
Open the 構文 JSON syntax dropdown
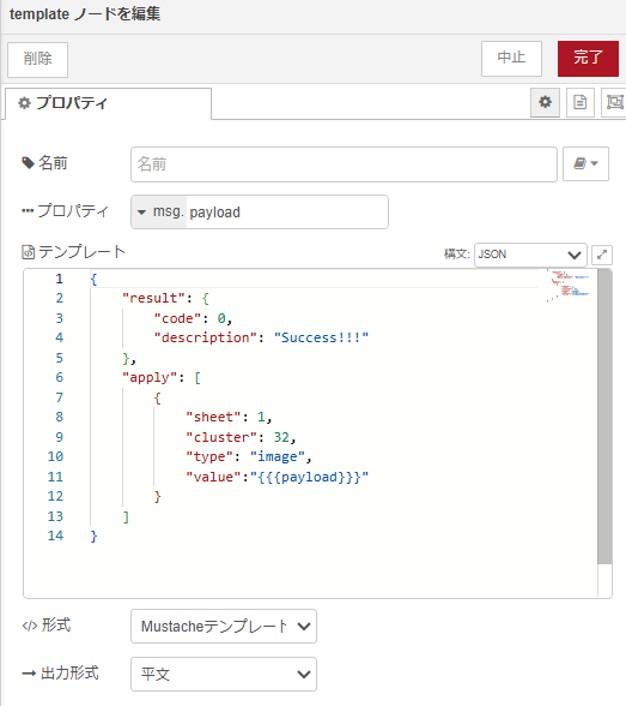click(530, 254)
